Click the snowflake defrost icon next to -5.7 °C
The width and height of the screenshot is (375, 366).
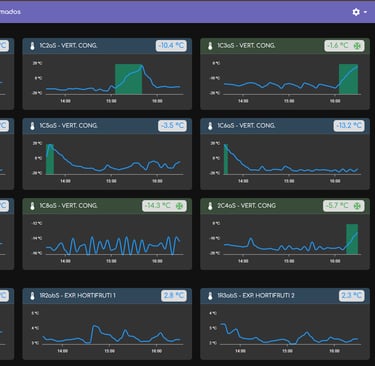[x=357, y=206]
